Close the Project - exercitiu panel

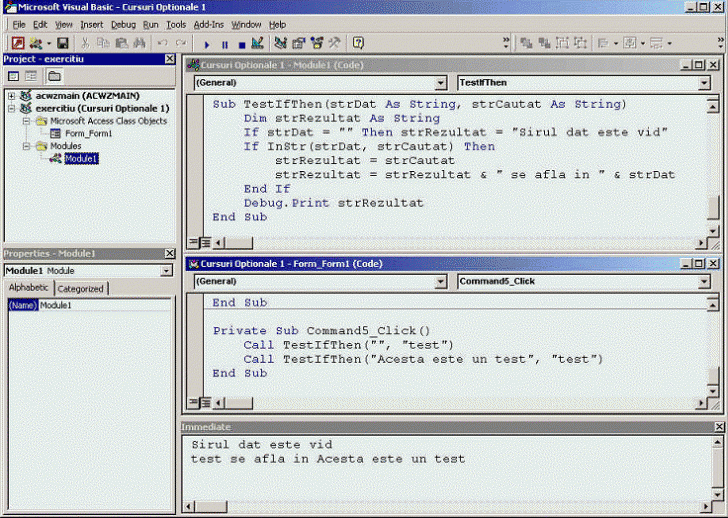(169, 59)
